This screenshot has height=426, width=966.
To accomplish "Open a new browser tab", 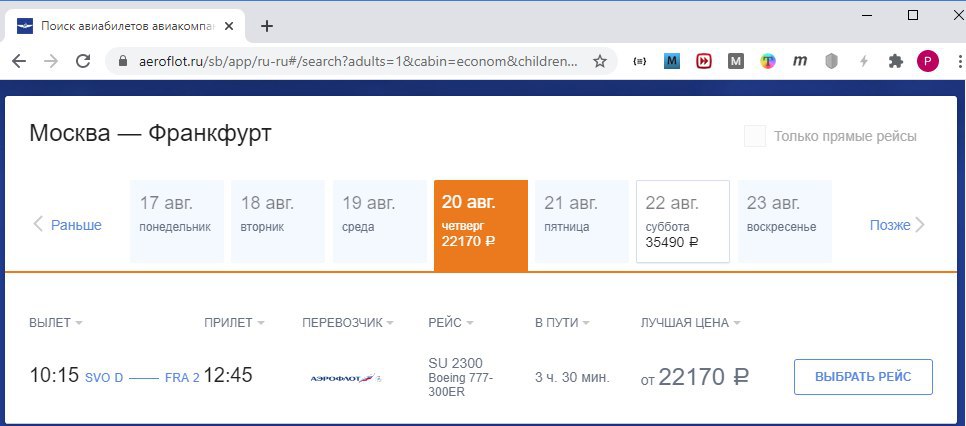I will 266,26.
